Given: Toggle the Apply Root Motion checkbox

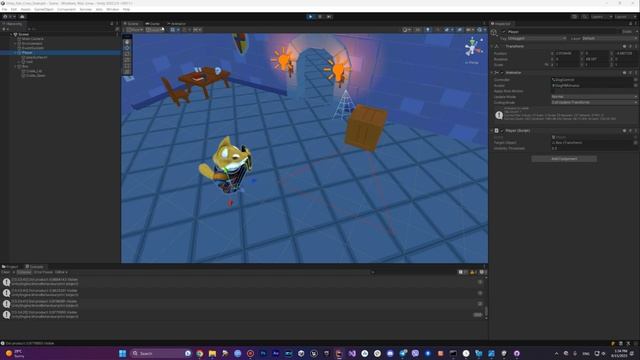Looking at the screenshot, I should click(x=553, y=91).
